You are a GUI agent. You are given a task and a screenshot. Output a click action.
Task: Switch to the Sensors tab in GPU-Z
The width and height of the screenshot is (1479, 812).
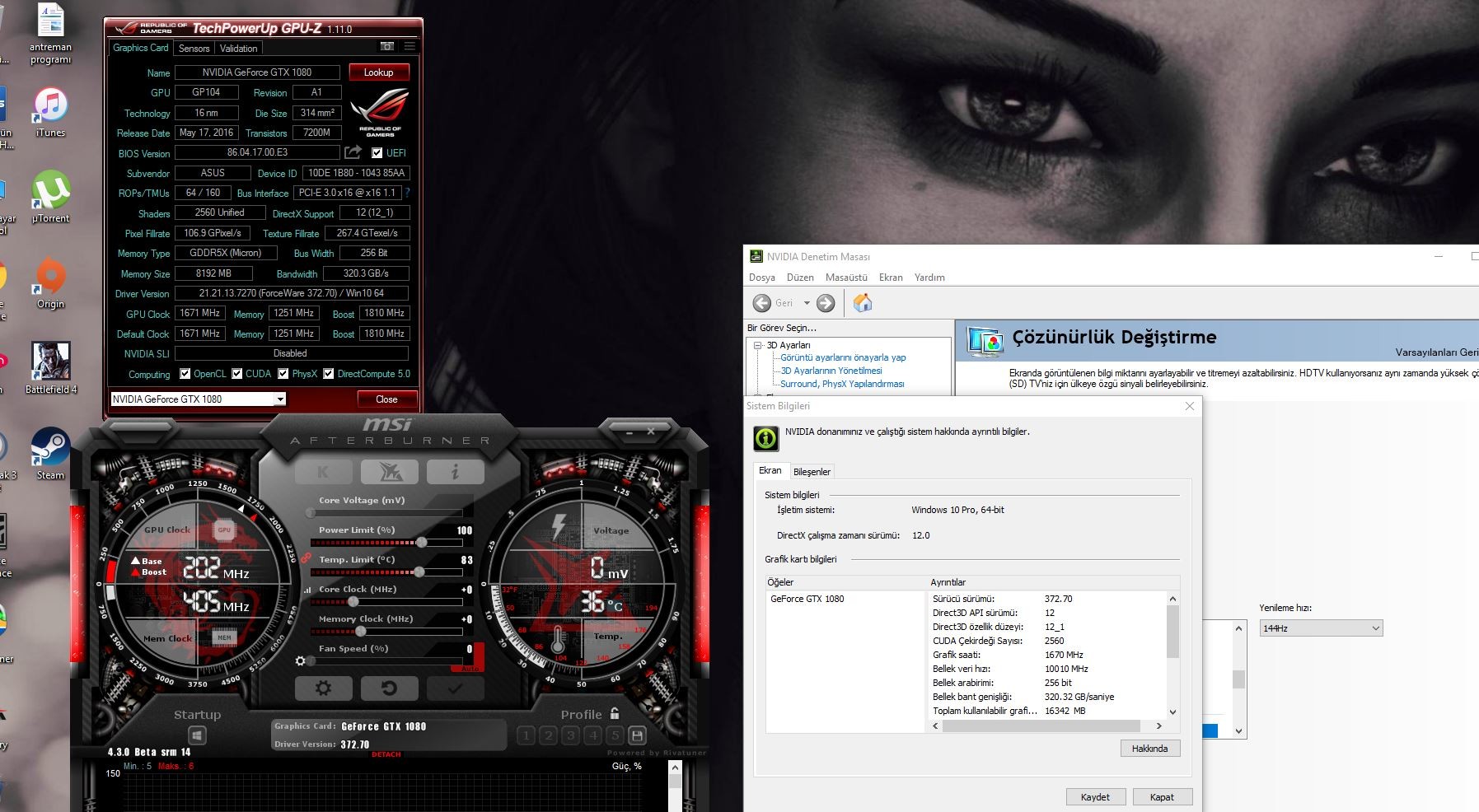[194, 49]
